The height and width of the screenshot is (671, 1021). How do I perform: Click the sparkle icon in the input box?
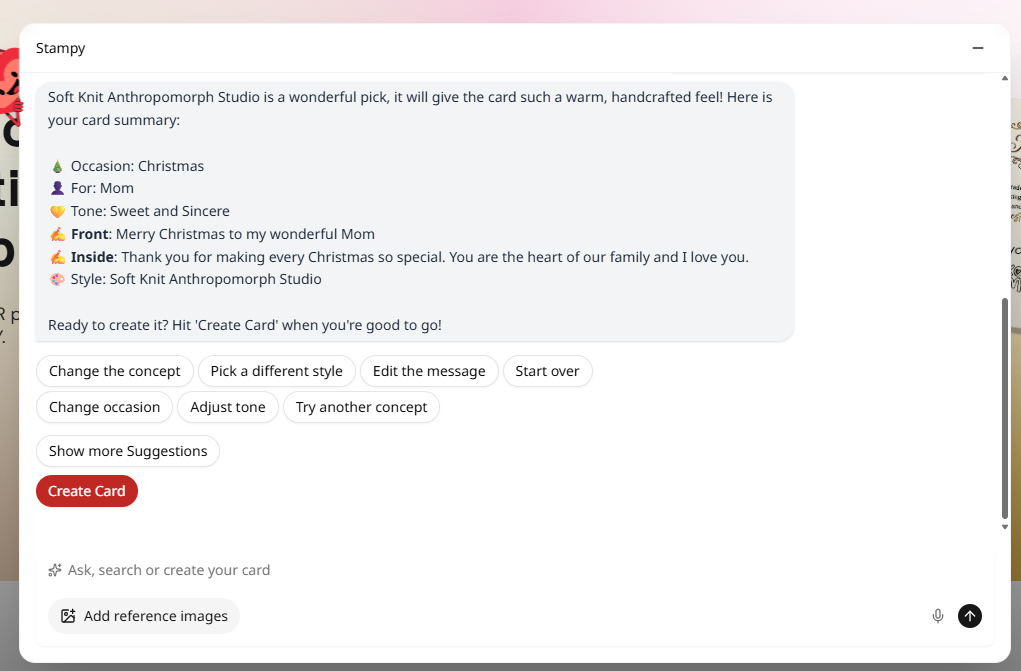click(x=55, y=570)
